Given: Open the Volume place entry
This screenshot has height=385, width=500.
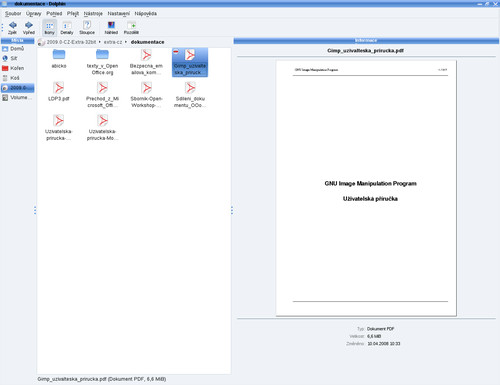Looking at the screenshot, I should [17, 98].
